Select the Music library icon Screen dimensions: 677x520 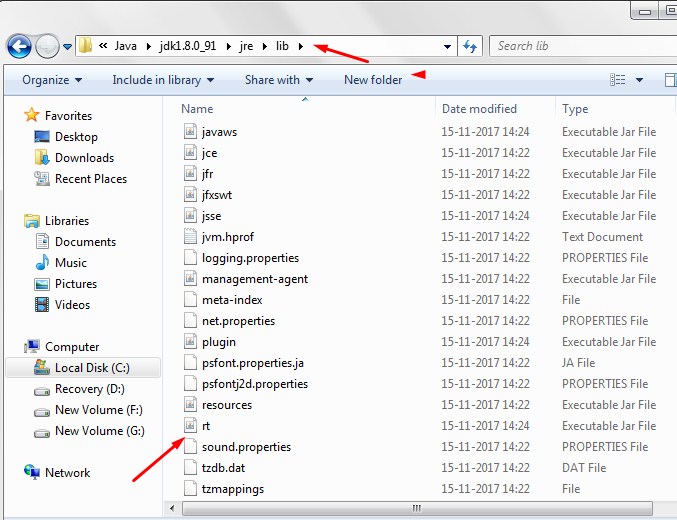[42, 263]
